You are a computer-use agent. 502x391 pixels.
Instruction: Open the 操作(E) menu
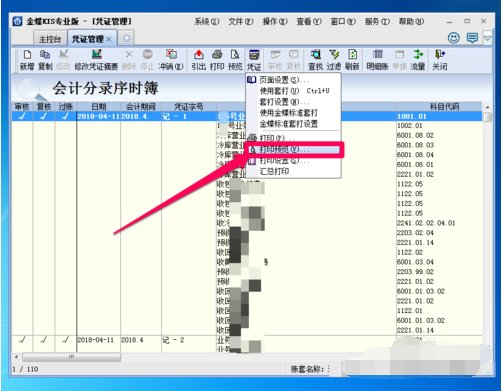(275, 22)
